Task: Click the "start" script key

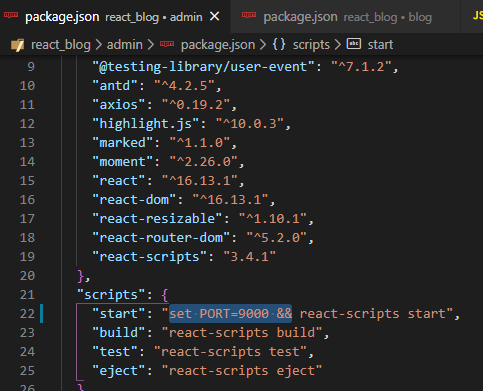Action: 119,314
